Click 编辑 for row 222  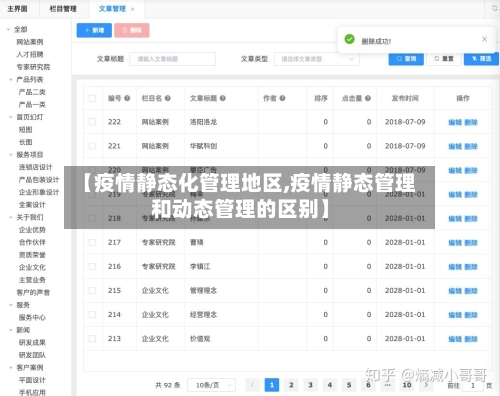click(455, 122)
